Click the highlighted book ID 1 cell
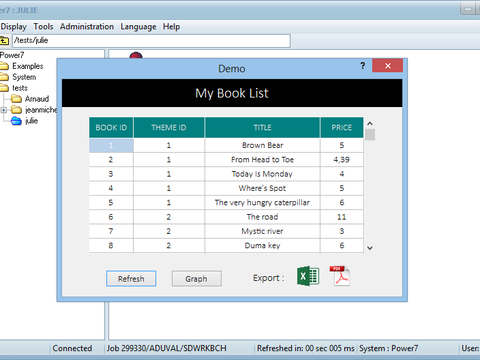480x360 pixels. coord(111,145)
